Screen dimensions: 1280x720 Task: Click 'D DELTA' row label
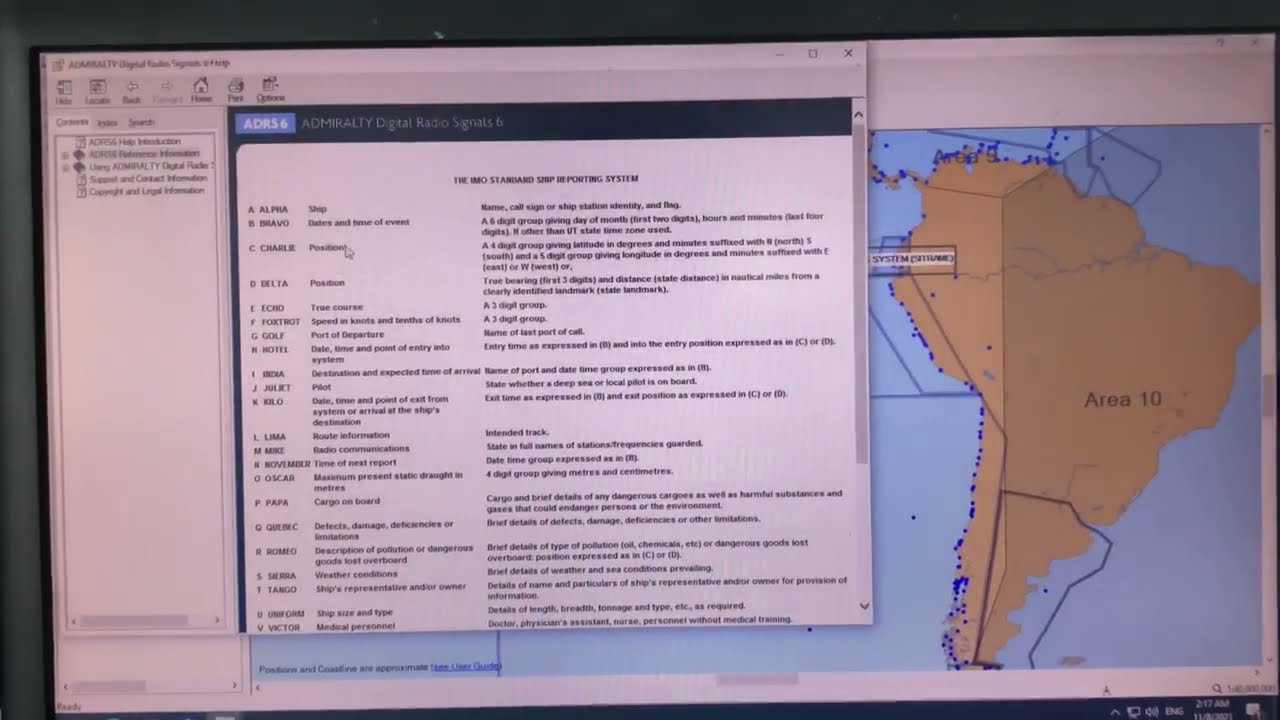pos(269,284)
